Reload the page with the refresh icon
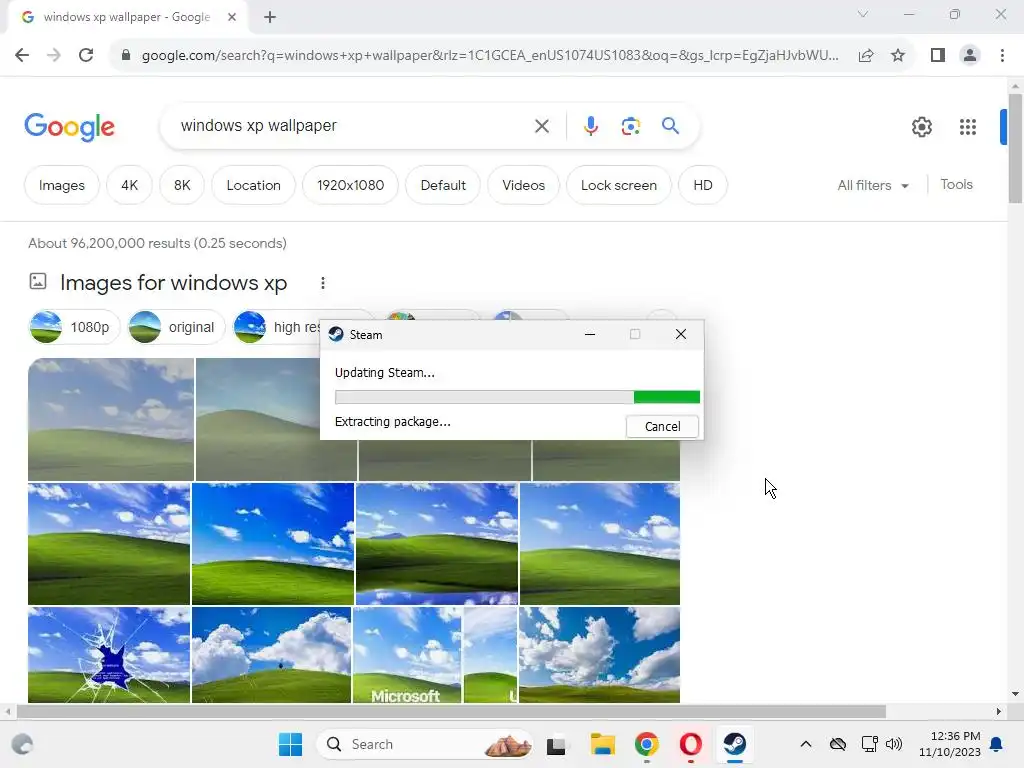The image size is (1024, 768). 86,56
